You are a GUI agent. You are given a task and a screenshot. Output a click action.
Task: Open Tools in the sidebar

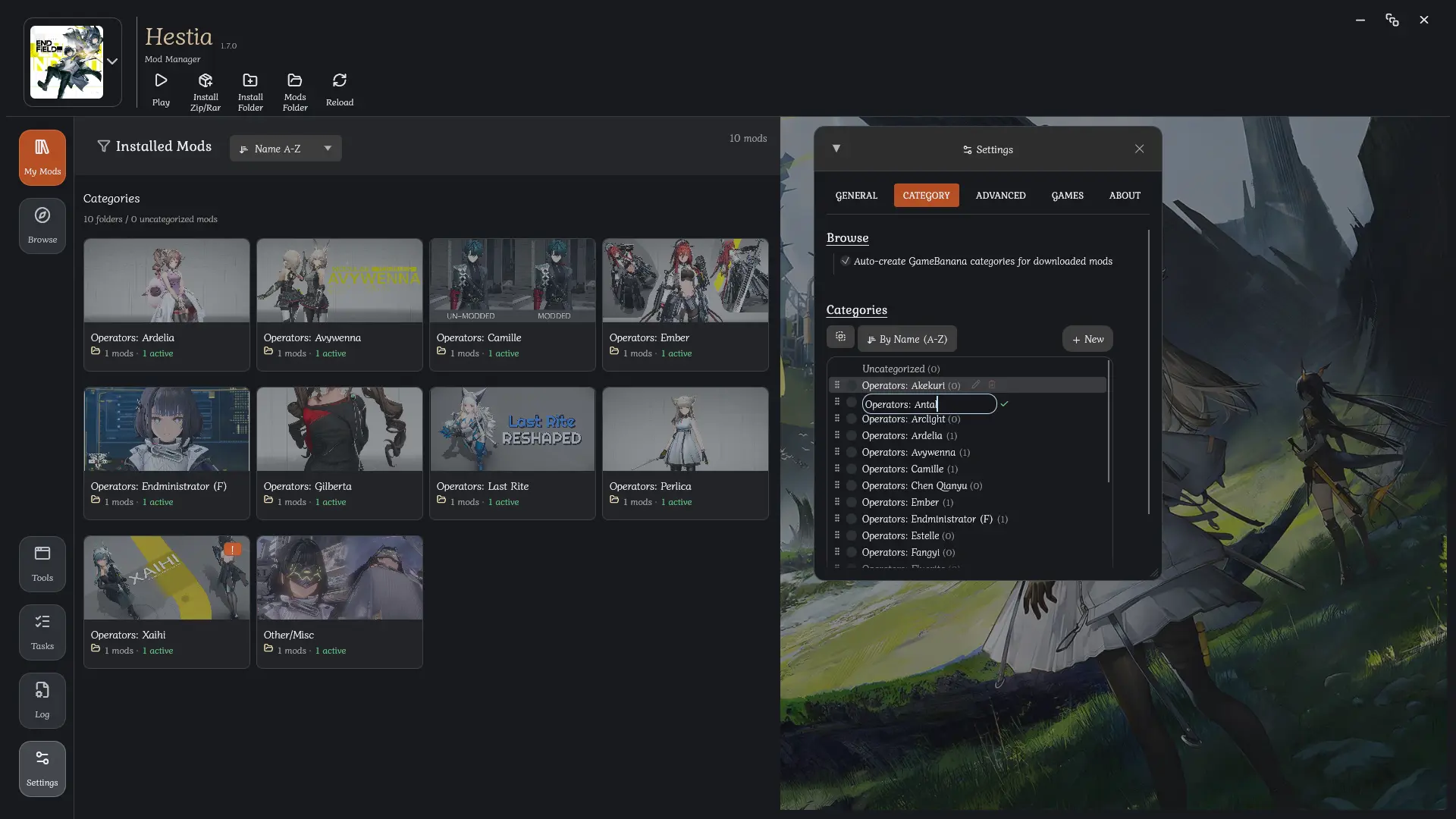(x=42, y=564)
